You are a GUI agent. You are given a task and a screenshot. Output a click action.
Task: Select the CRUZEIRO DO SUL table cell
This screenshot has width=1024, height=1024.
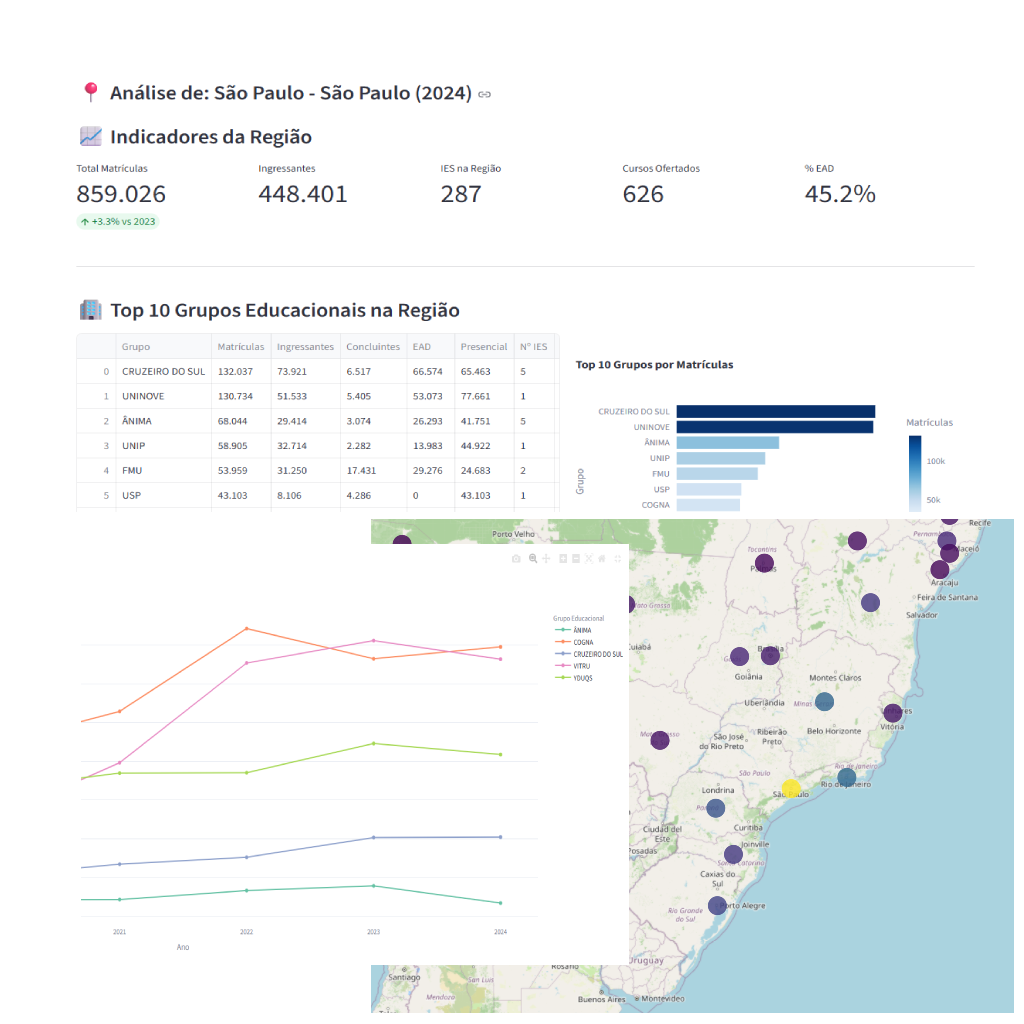pos(164,372)
